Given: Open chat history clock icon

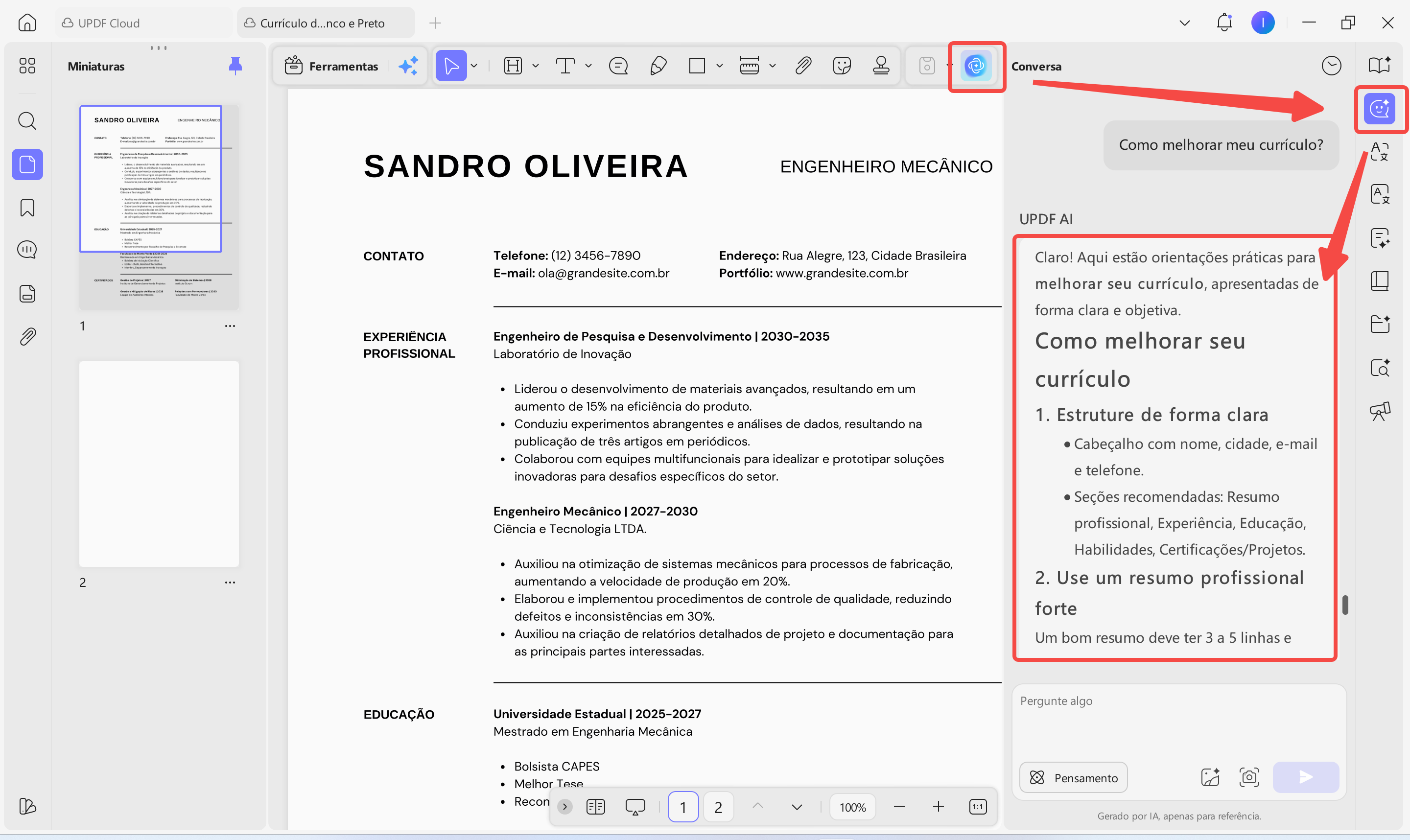Looking at the screenshot, I should [x=1331, y=66].
